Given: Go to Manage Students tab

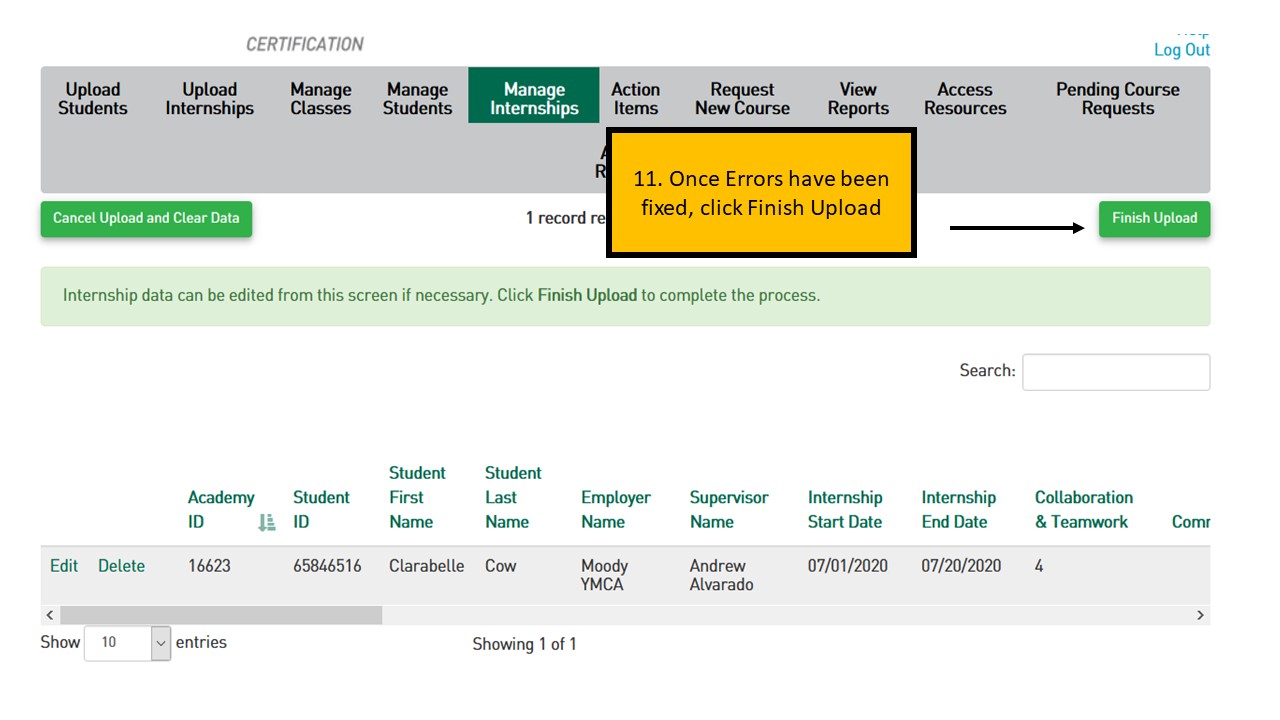Looking at the screenshot, I should click(417, 99).
